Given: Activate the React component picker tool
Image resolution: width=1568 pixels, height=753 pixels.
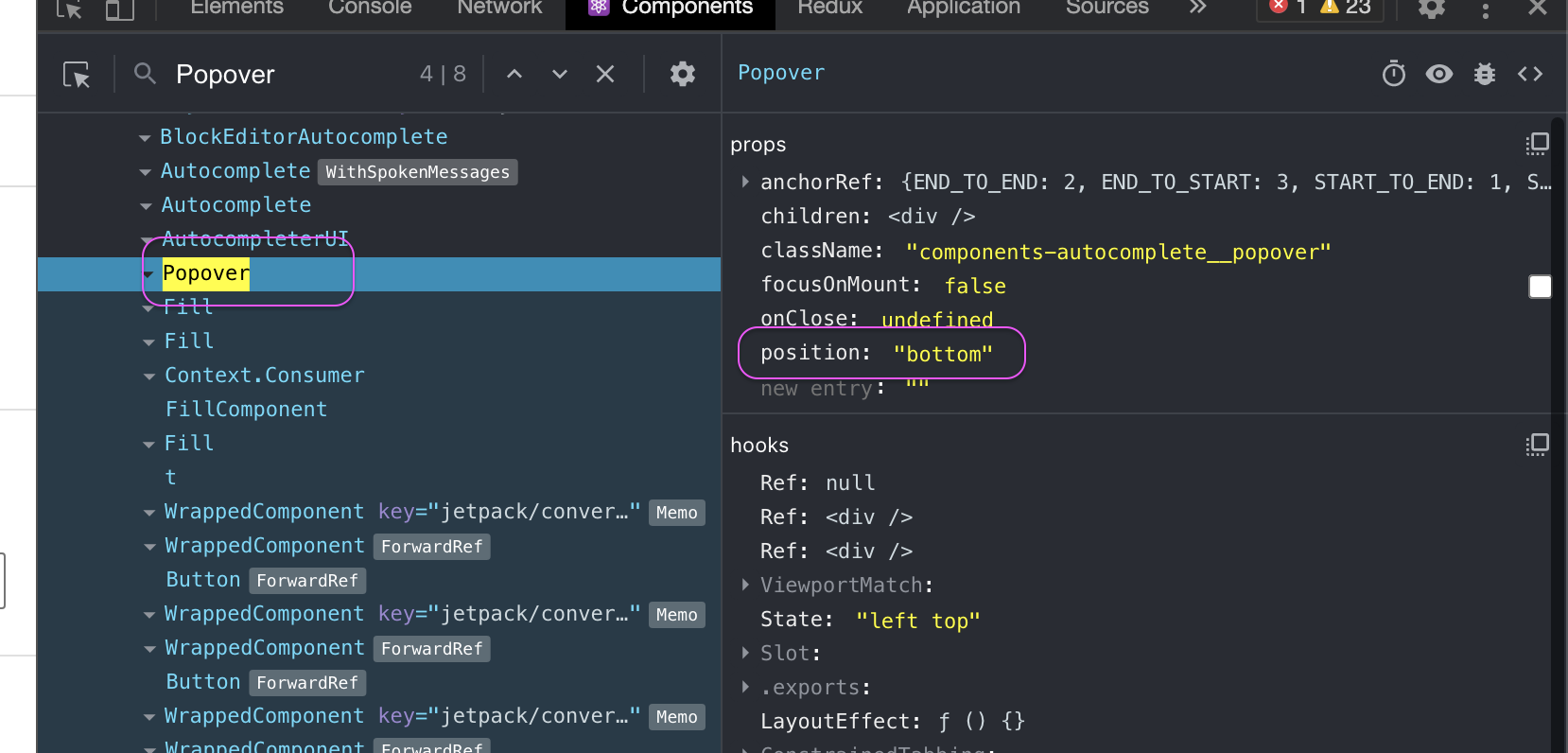Looking at the screenshot, I should click(77, 74).
